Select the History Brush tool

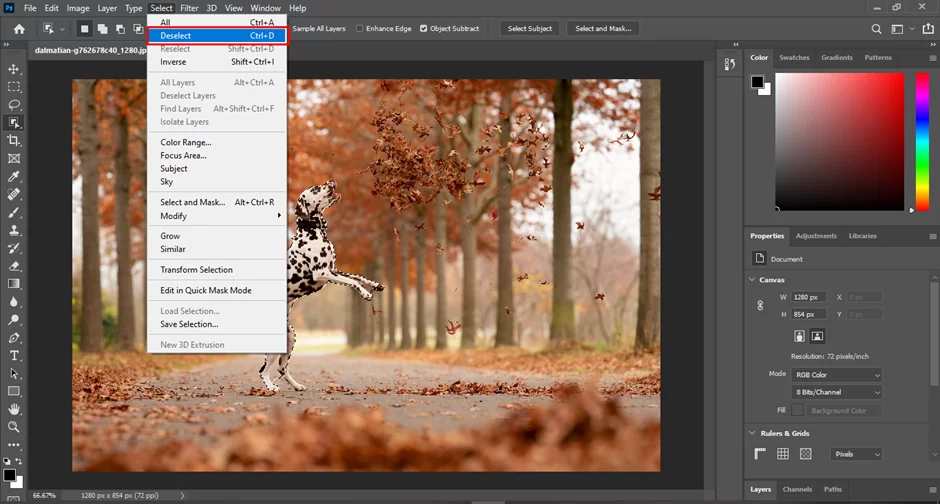(14, 248)
